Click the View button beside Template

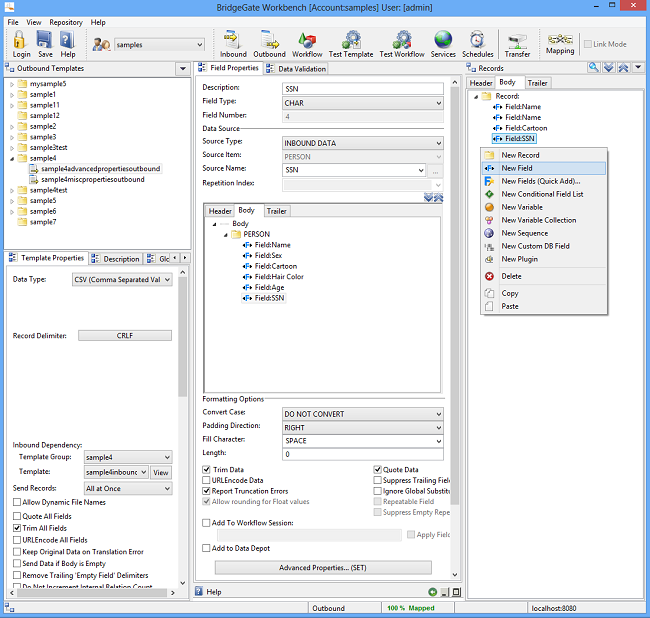(x=161, y=473)
